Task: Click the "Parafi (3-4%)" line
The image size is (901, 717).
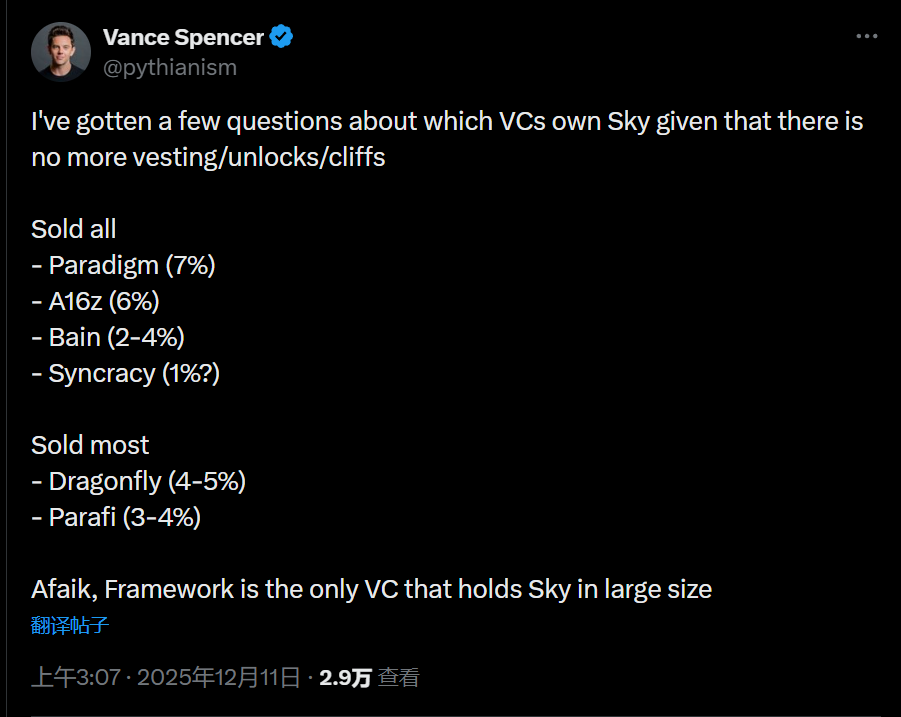Action: click(116, 517)
